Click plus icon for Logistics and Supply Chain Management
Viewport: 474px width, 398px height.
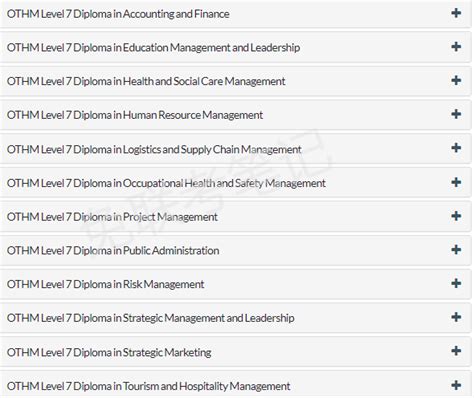[x=456, y=148]
